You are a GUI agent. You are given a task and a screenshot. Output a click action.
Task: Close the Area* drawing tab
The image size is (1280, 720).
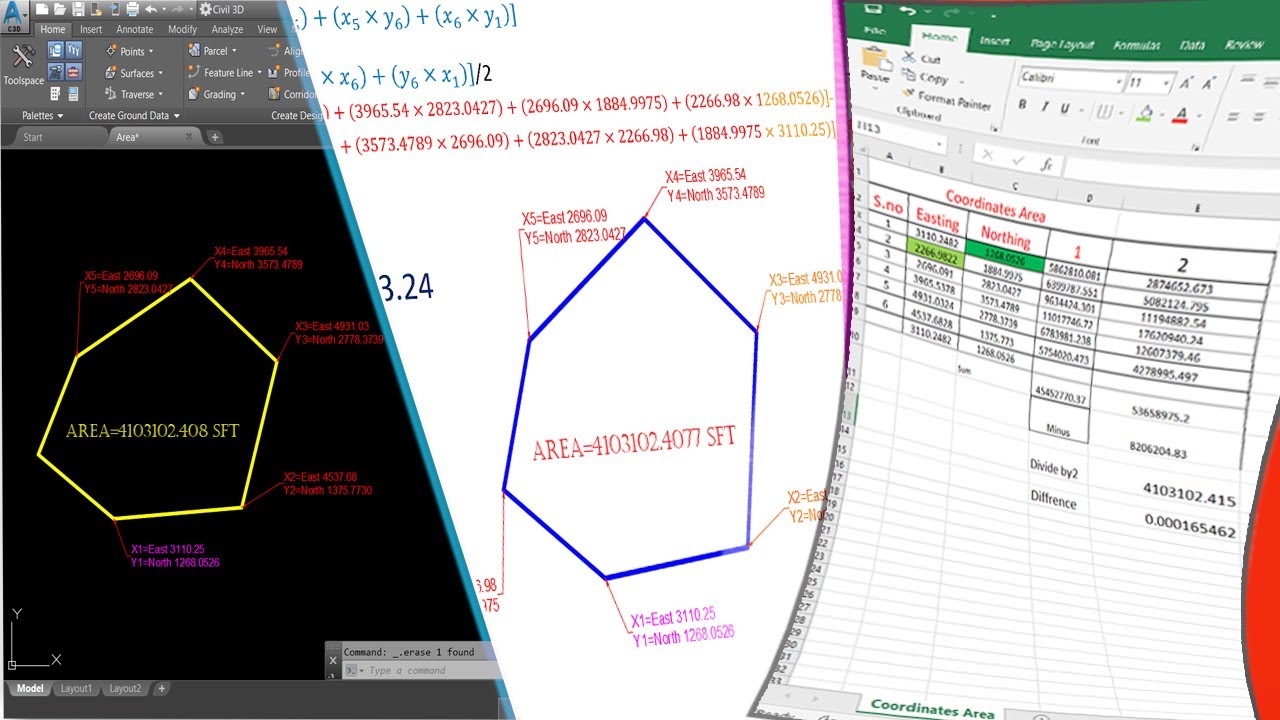pyautogui.click(x=189, y=137)
